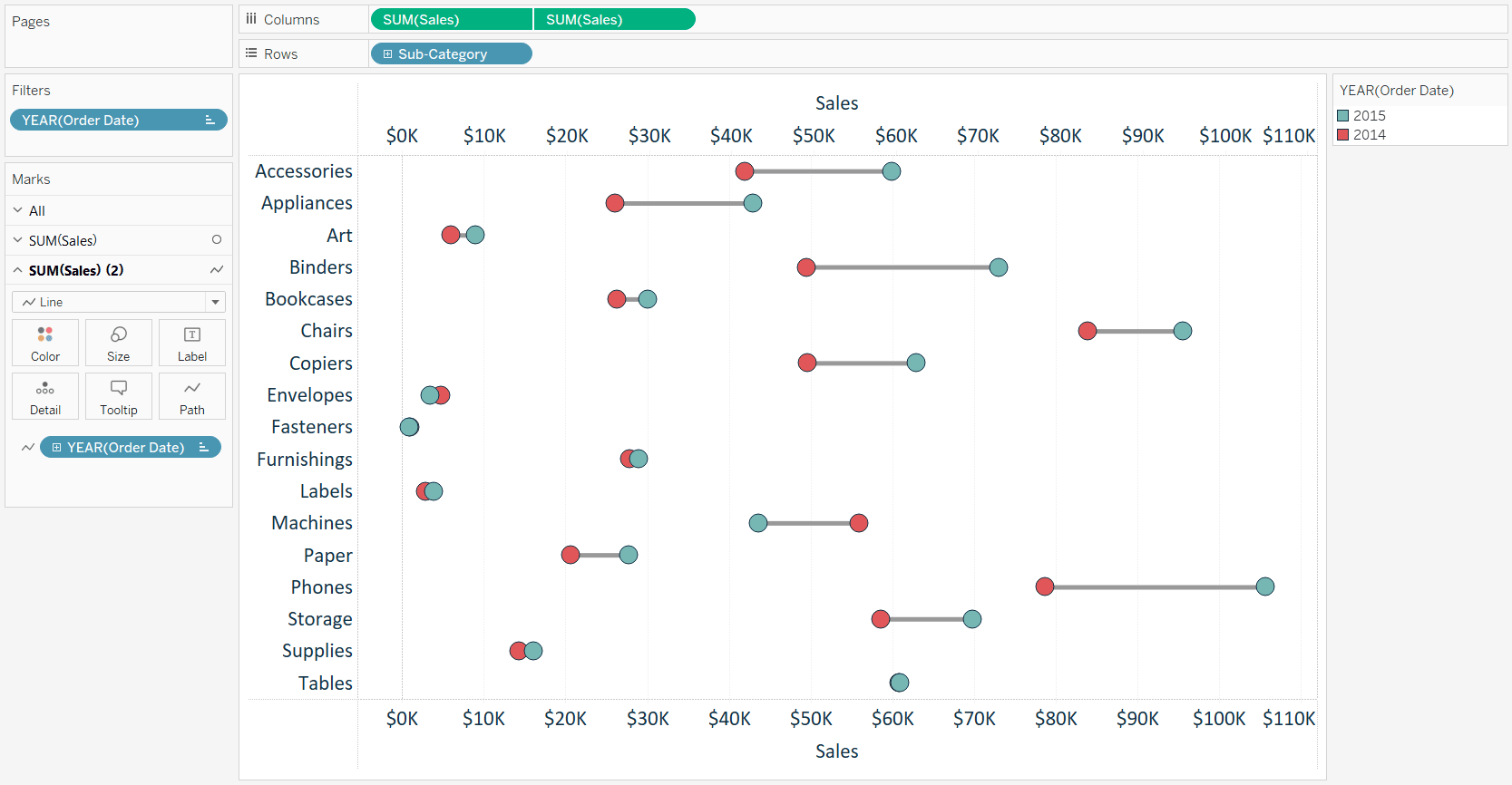1512x785 pixels.
Task: Expand the All marks section
Action: point(17,210)
